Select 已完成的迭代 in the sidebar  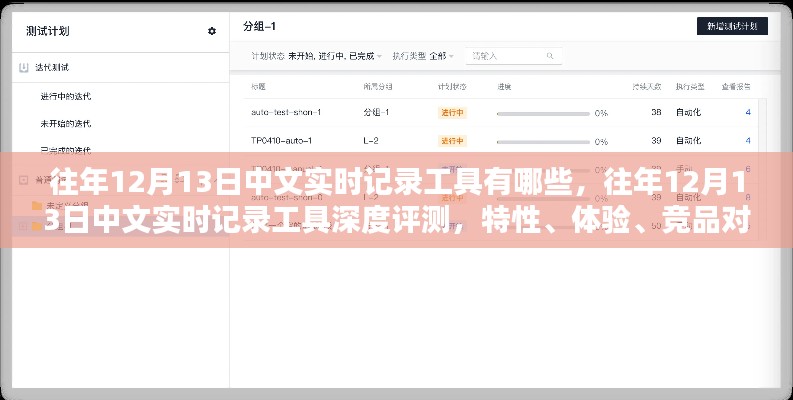point(65,152)
